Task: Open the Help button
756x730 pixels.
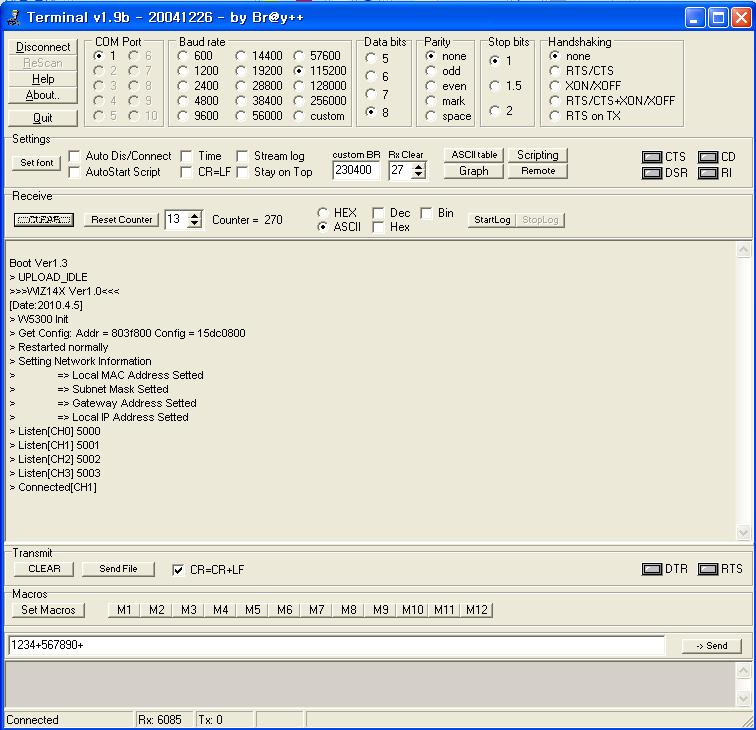Action: 43,79
